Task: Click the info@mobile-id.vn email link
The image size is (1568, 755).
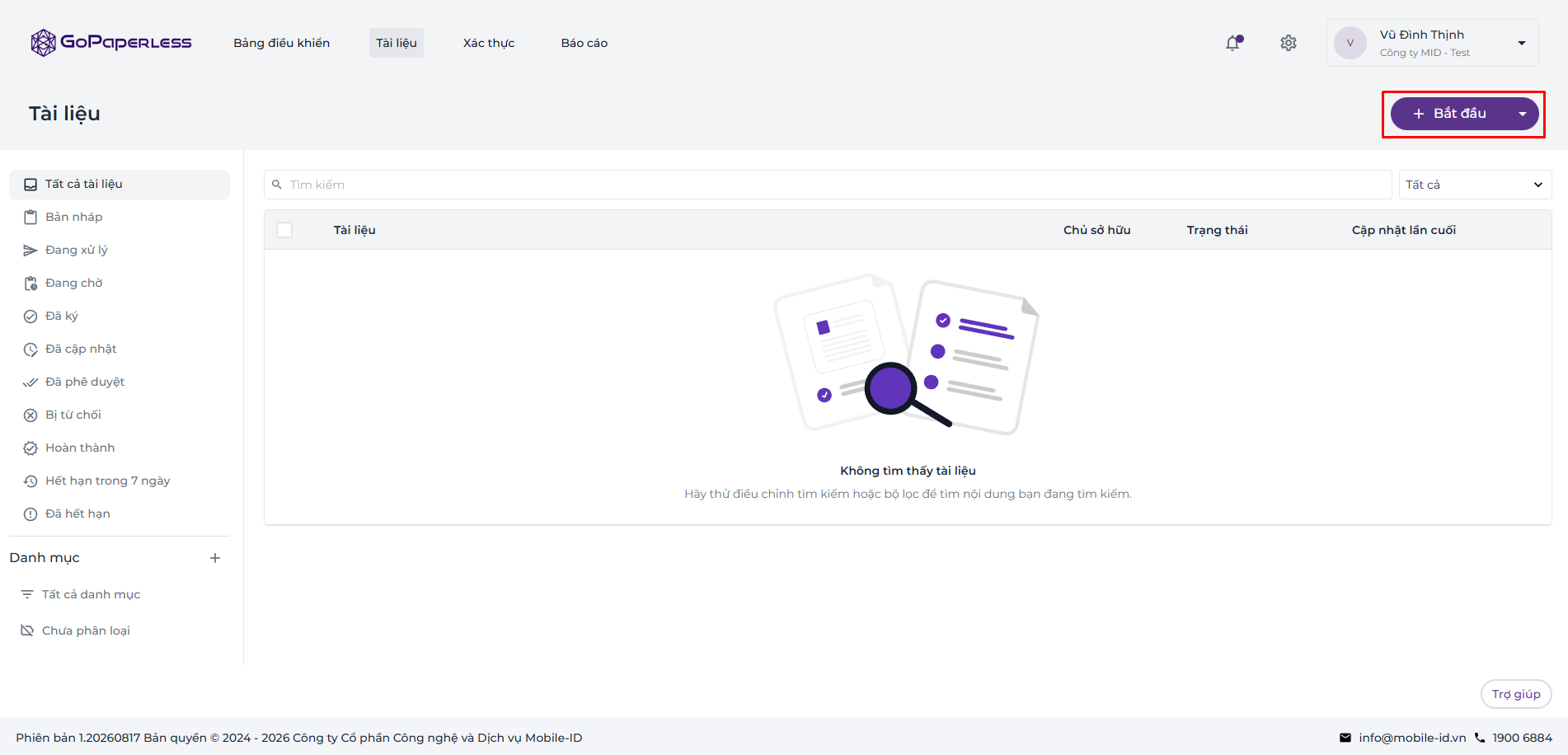Action: (x=1412, y=738)
